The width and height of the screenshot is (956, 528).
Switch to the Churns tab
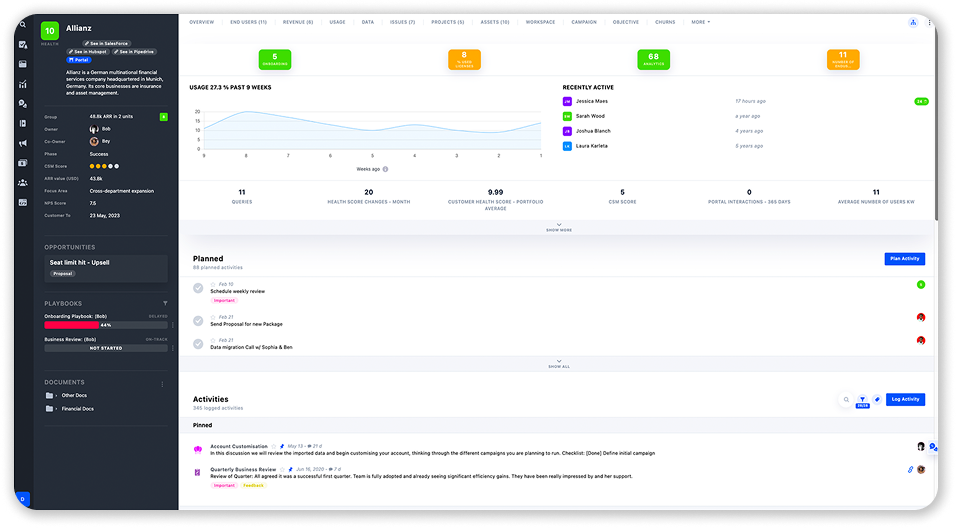(665, 22)
